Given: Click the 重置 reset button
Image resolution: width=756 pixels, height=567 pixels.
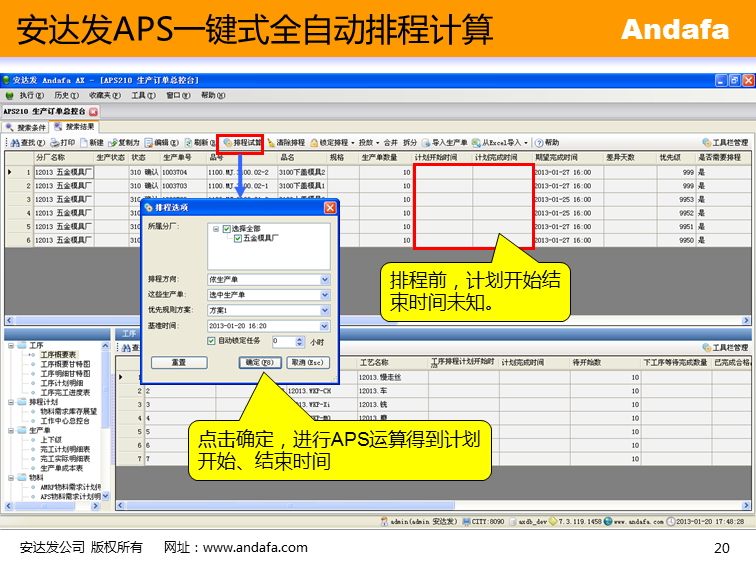Looking at the screenshot, I should pyautogui.click(x=178, y=362).
